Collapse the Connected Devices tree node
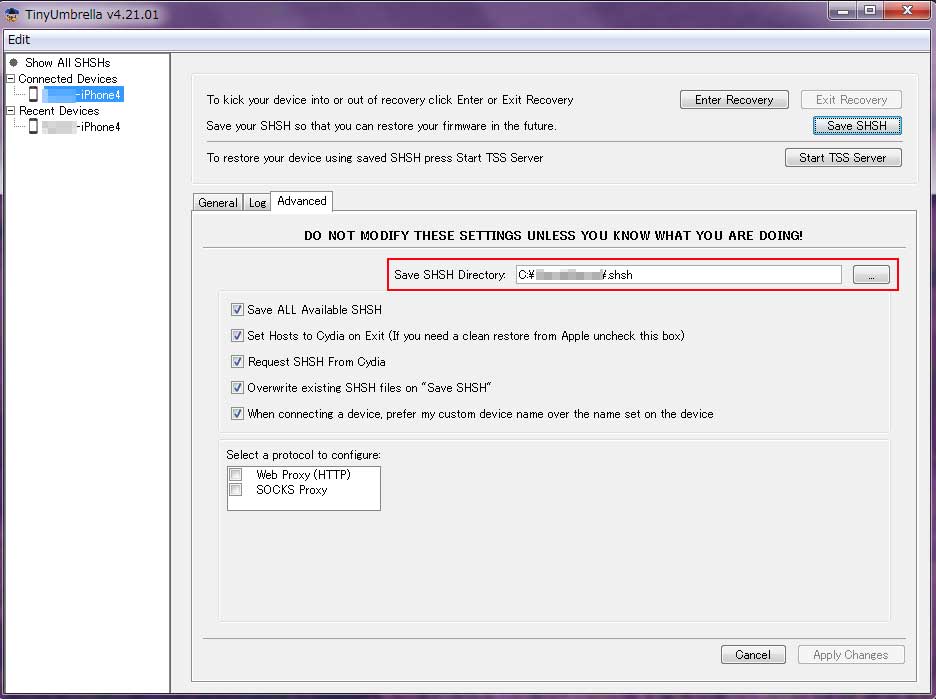Viewport: 936px width, 699px height. pos(10,78)
